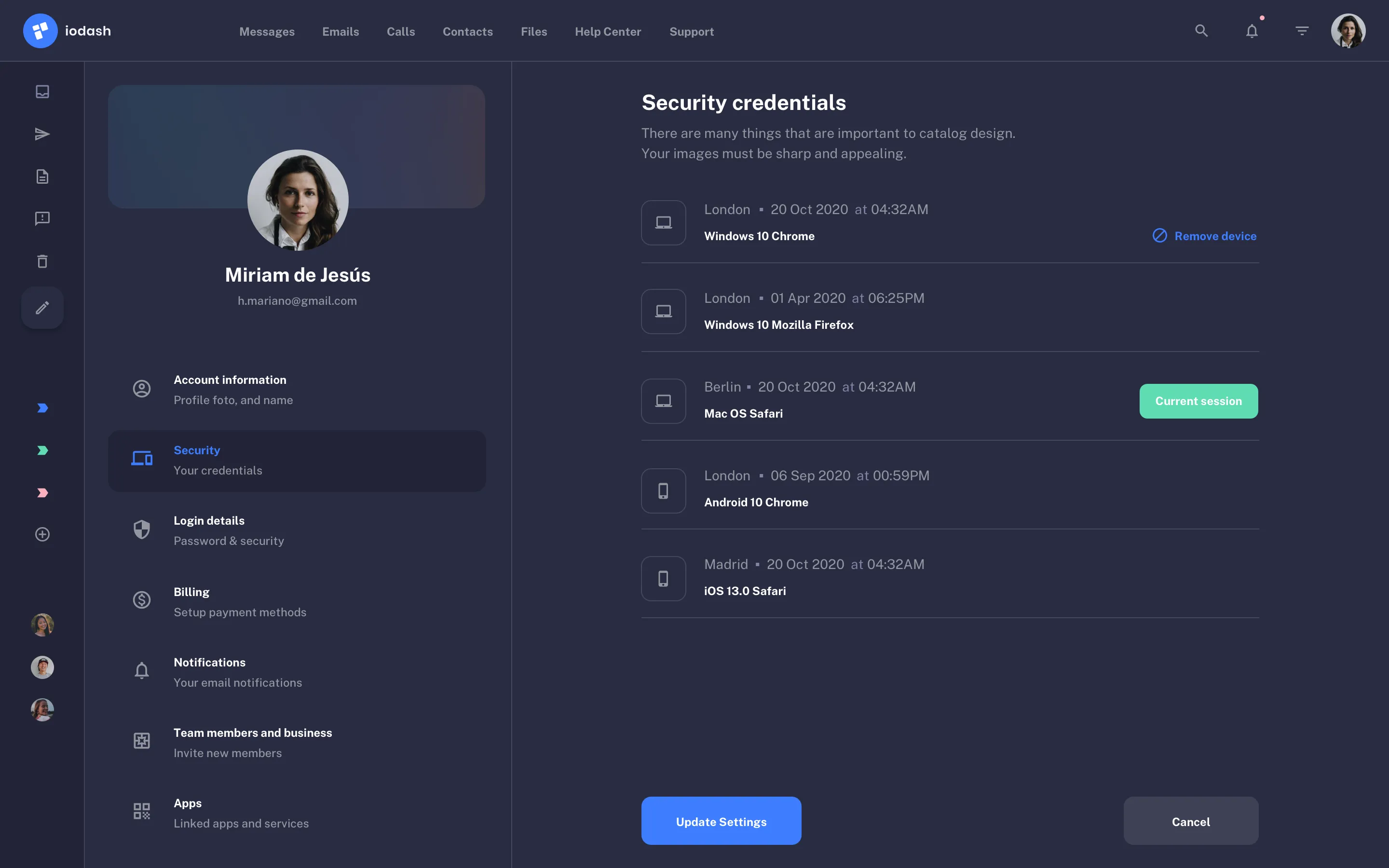Select the pink tag marker in the sidebar
The width and height of the screenshot is (1389, 868).
pos(42,492)
